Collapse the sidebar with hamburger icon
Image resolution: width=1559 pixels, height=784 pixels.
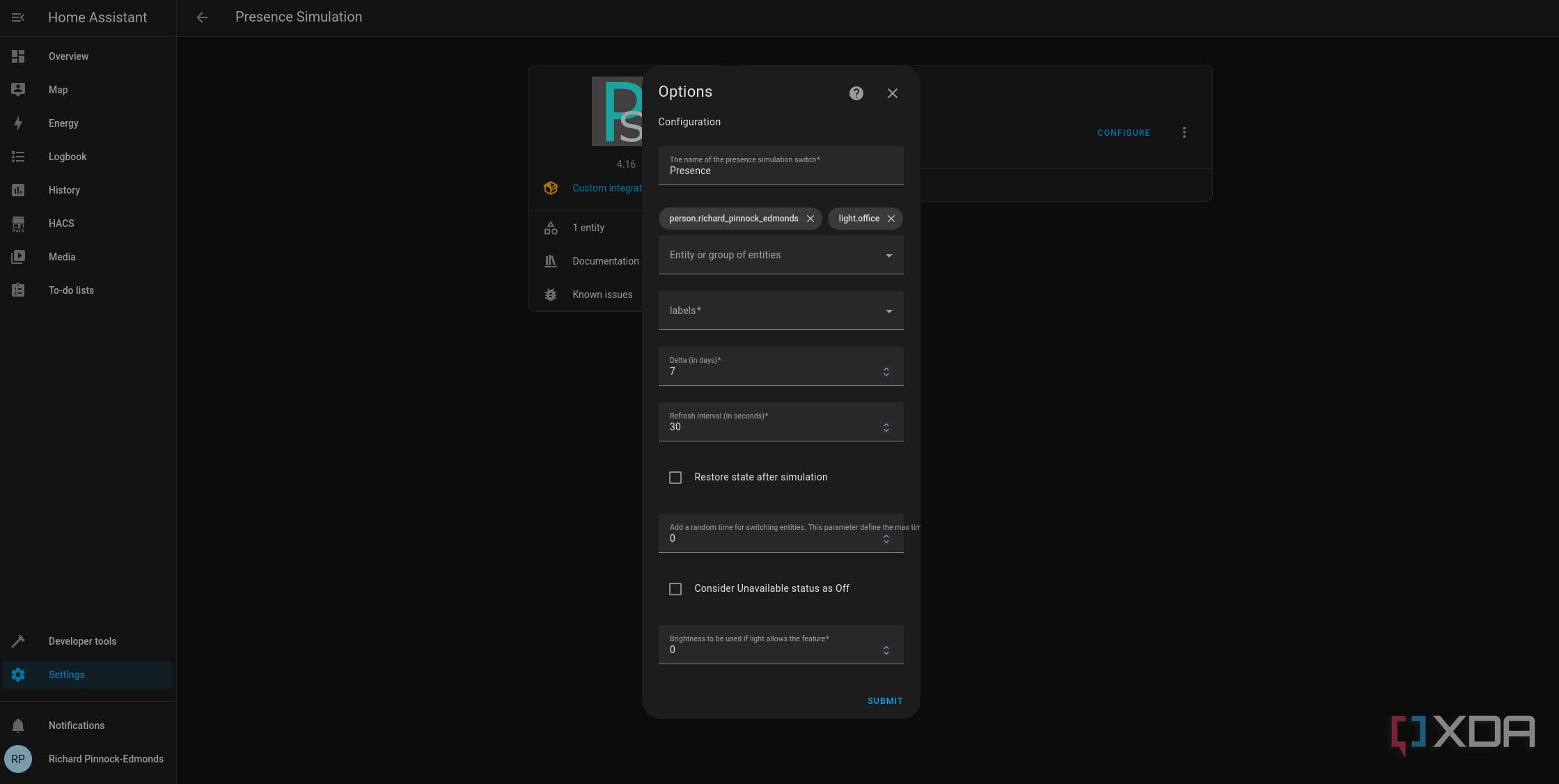[18, 17]
